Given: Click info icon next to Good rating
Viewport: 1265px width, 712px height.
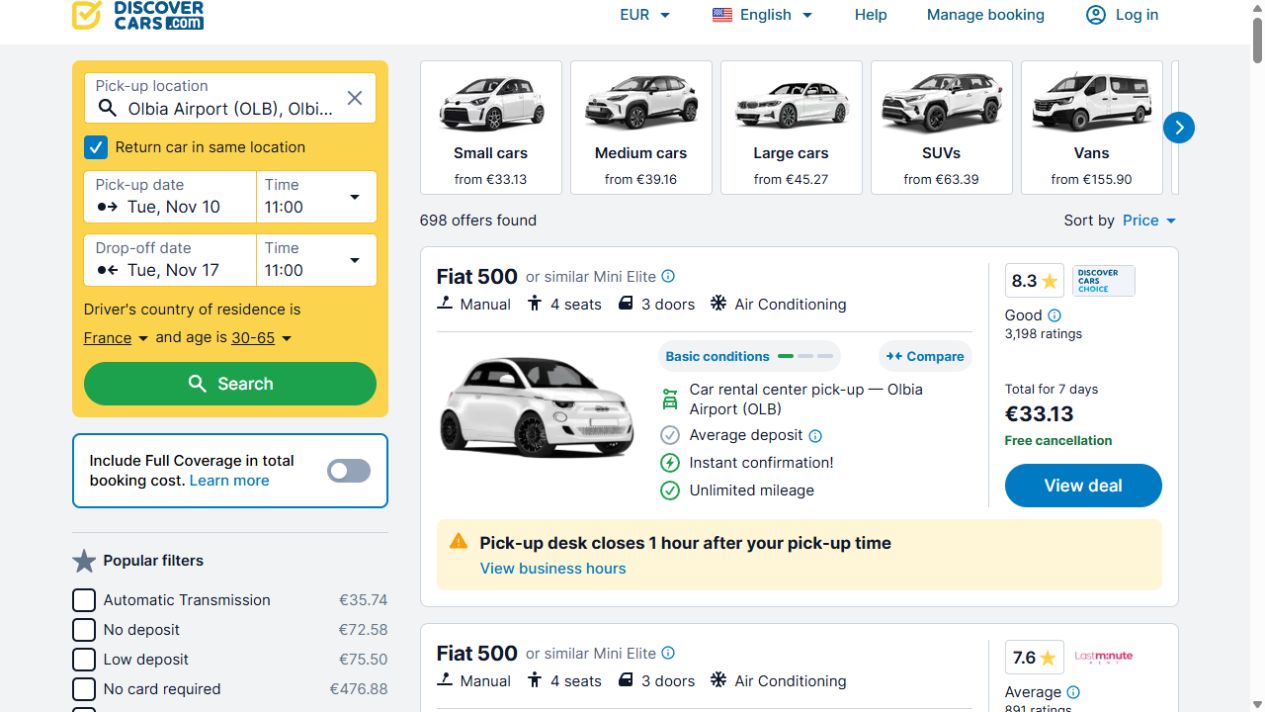Looking at the screenshot, I should 1054,315.
